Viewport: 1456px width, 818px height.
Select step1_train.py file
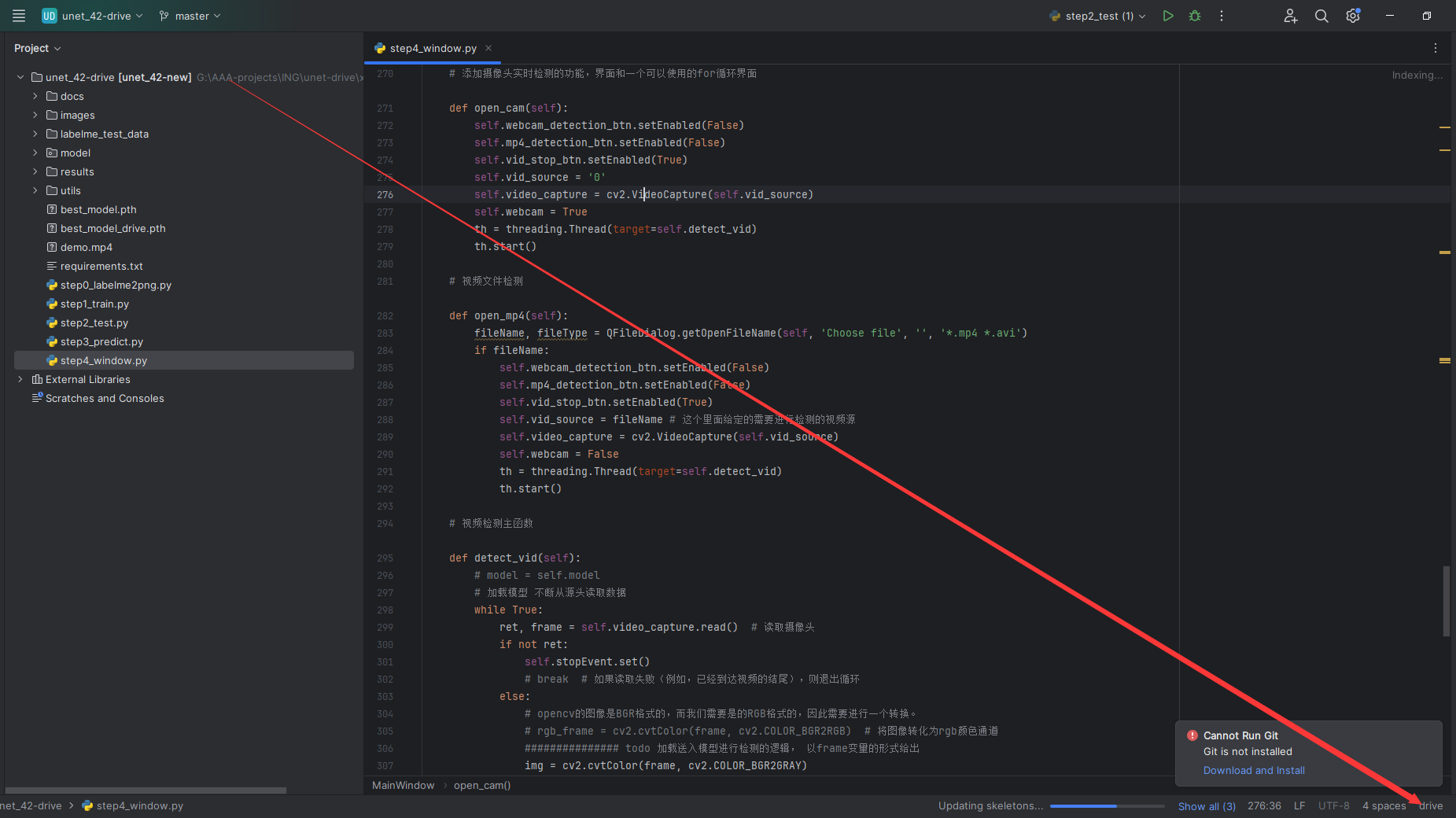tap(94, 304)
